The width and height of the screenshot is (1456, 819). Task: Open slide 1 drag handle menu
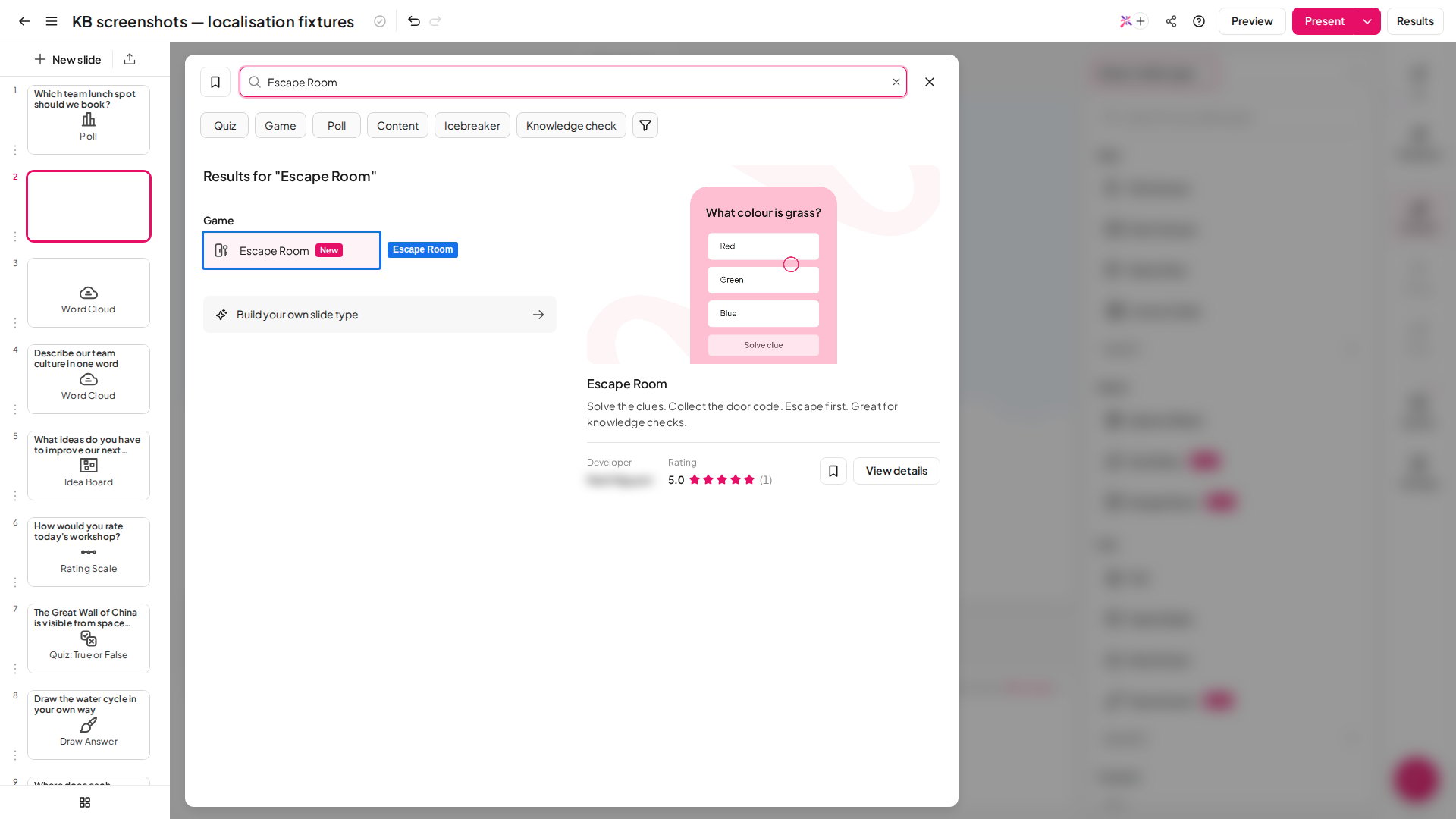[14, 150]
